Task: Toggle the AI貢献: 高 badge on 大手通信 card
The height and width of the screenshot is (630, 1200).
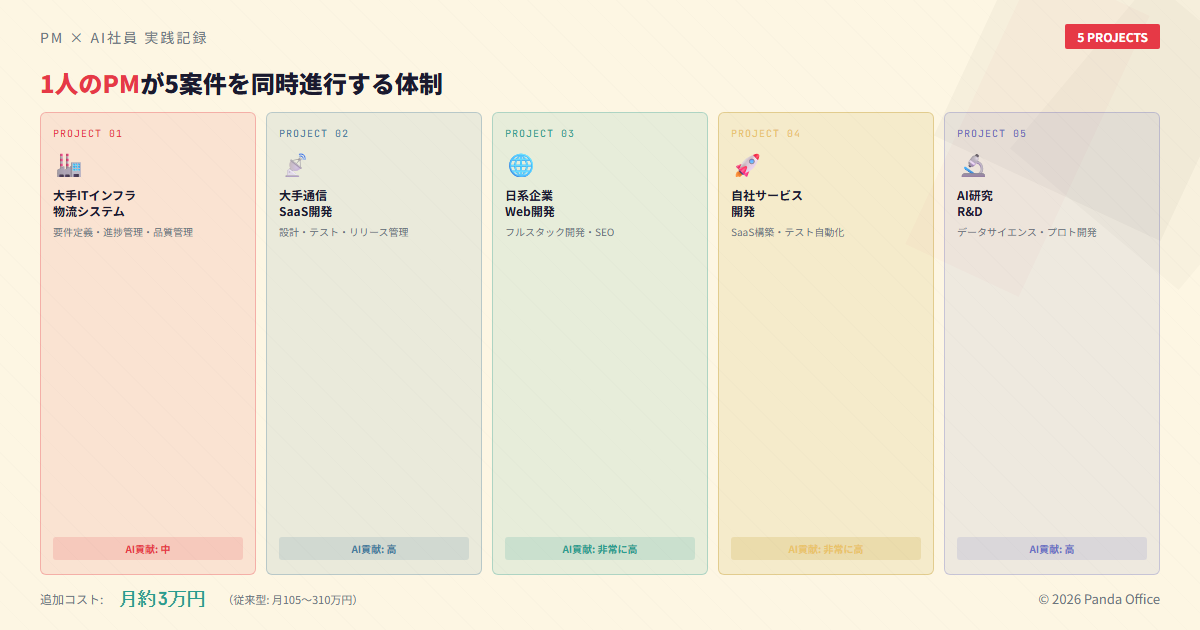Action: 373,548
